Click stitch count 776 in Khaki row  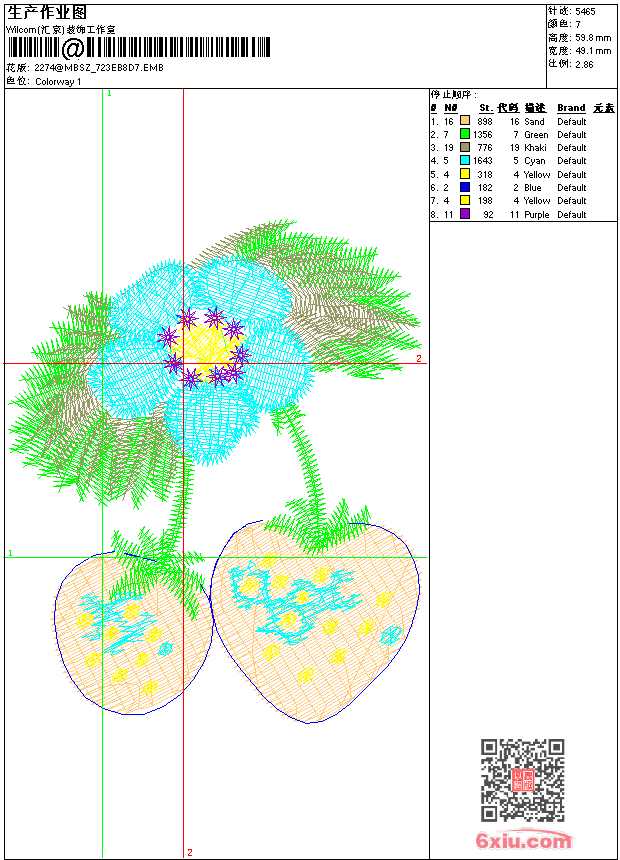(x=485, y=148)
